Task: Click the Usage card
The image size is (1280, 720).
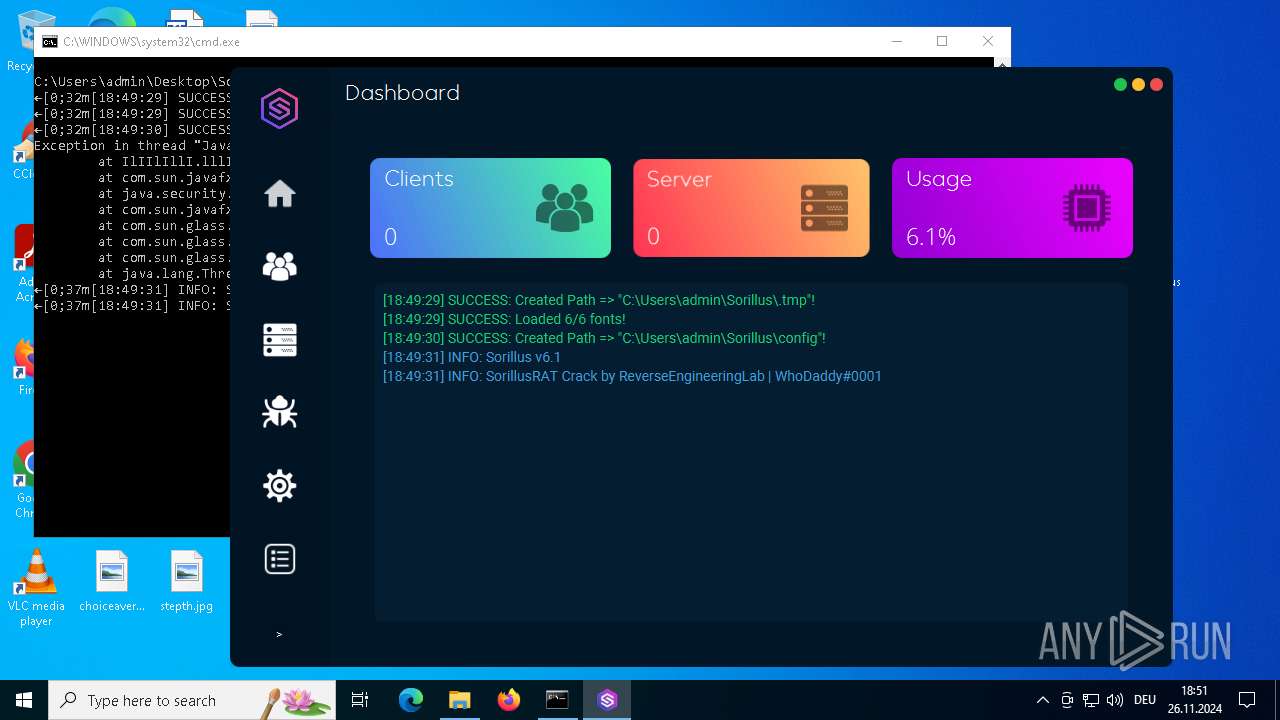Action: [1012, 208]
